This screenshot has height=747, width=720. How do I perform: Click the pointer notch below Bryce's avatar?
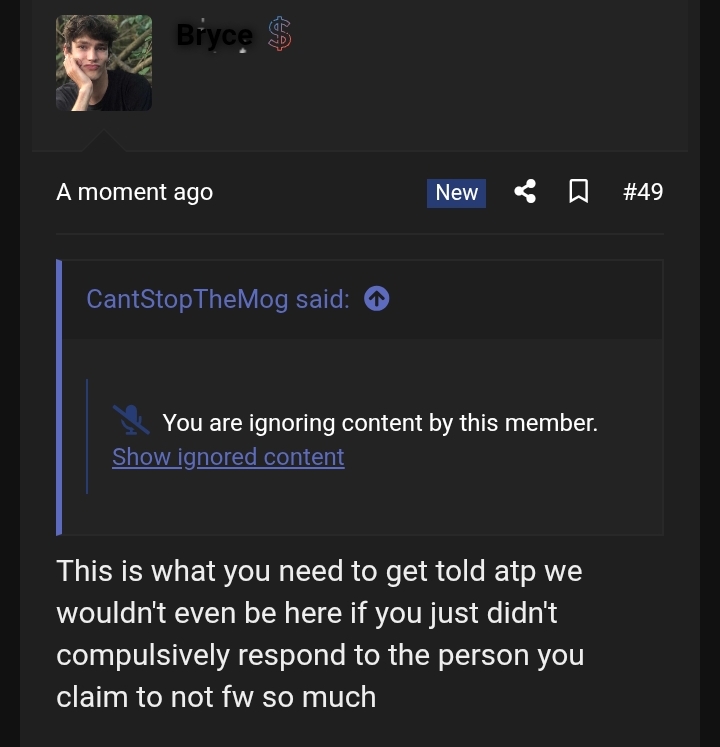pos(104,141)
